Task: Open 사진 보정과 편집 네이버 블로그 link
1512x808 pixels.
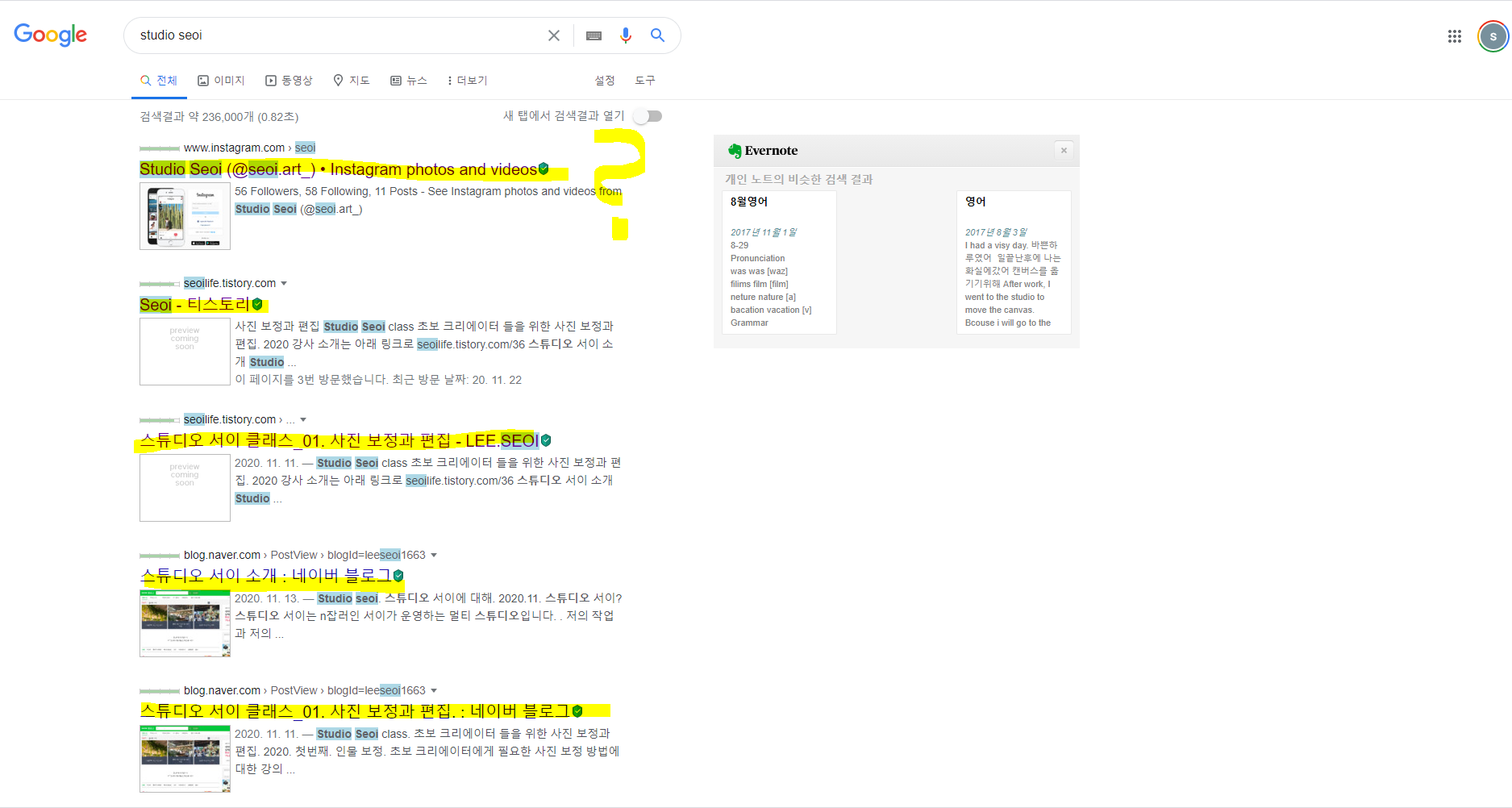Action: point(355,711)
